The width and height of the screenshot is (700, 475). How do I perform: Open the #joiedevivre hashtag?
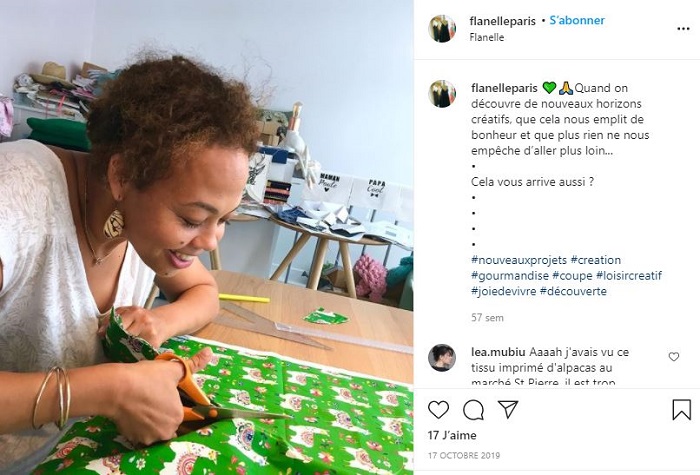click(x=502, y=291)
